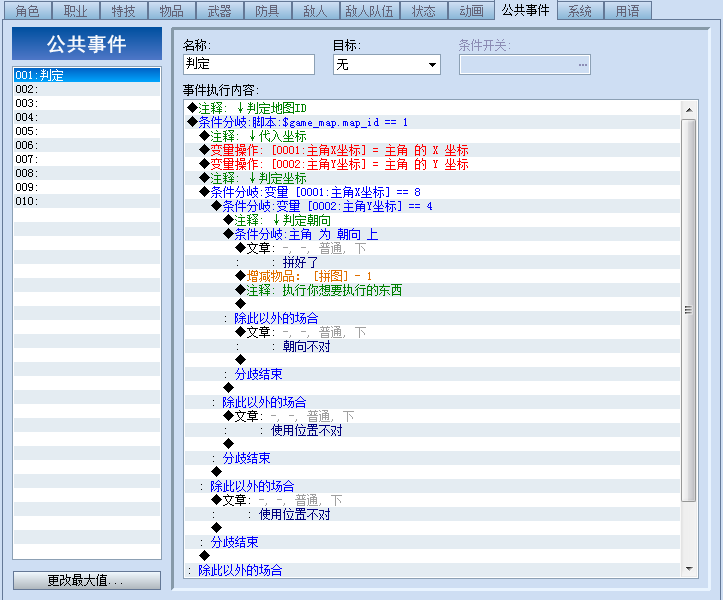Select the 注释 ↓判定朝向 line
723x600 pixels.
pyautogui.click(x=433, y=220)
